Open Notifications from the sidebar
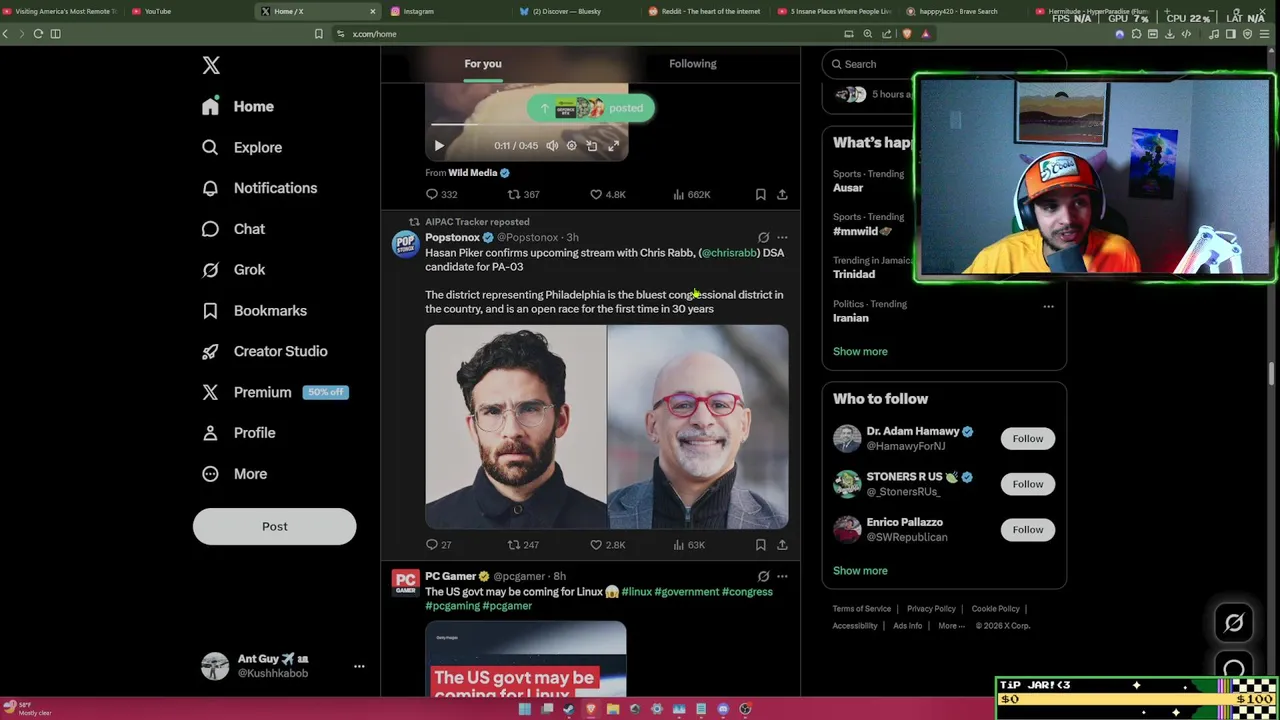1280x720 pixels. click(x=259, y=188)
